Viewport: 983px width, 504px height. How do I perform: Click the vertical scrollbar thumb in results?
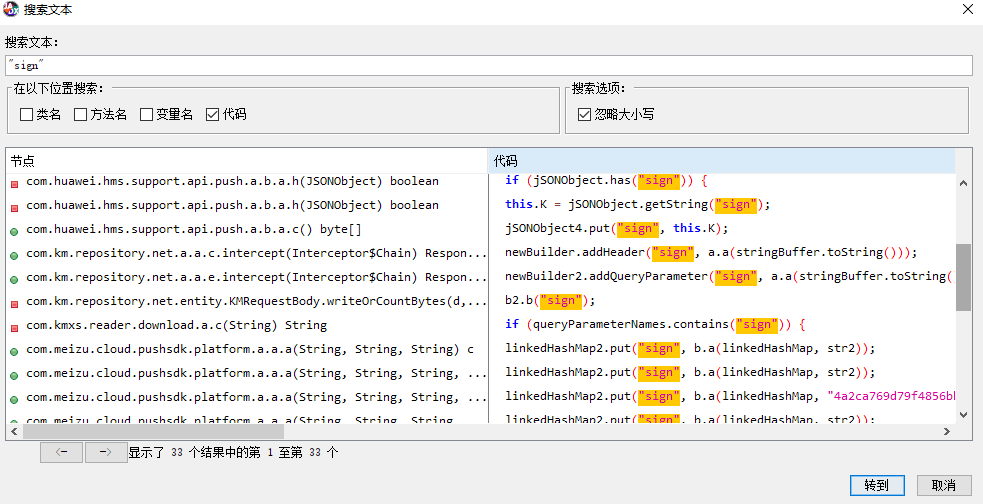pyautogui.click(x=963, y=277)
